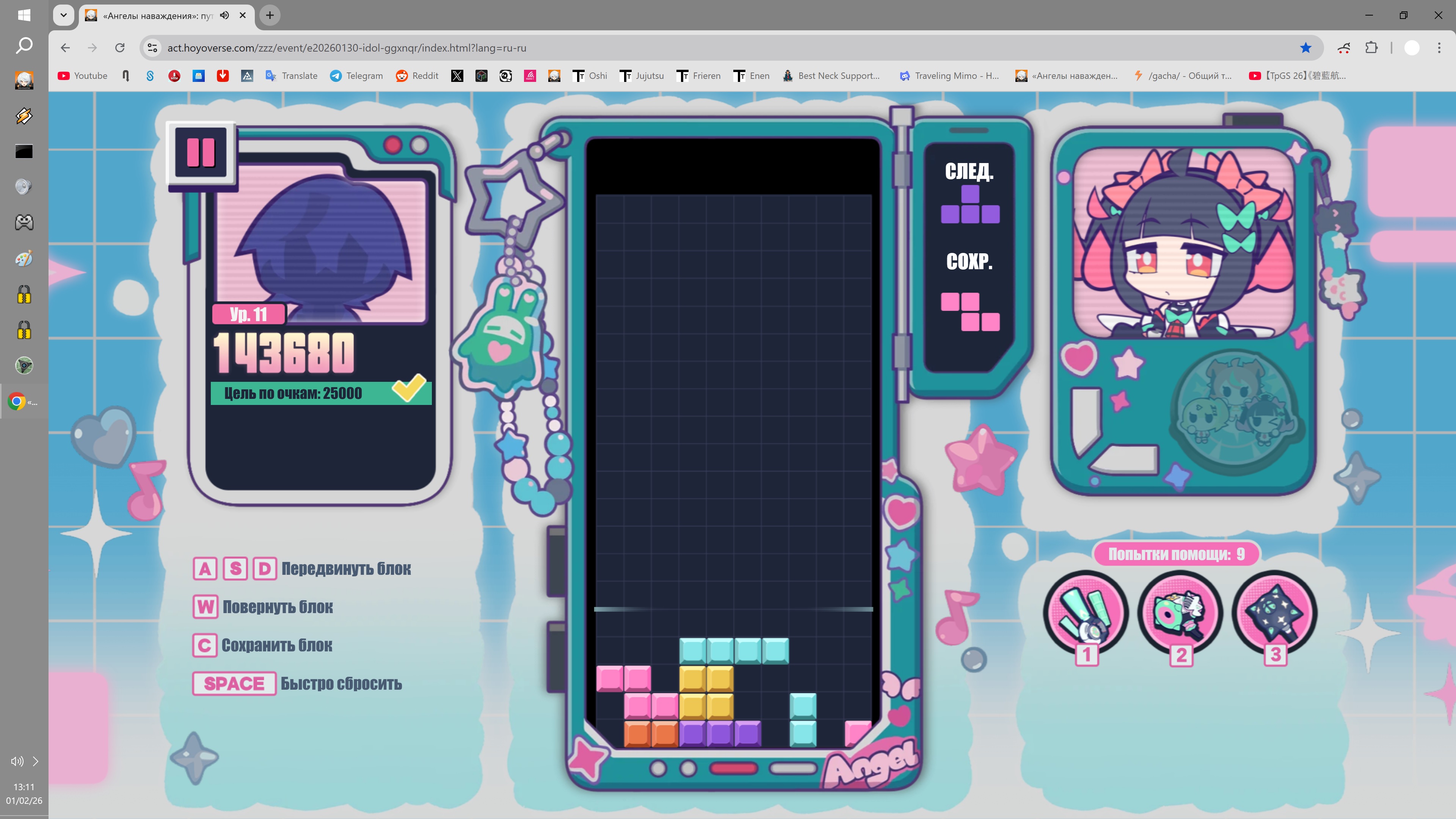Pause the game with the pause button

pos(201,152)
